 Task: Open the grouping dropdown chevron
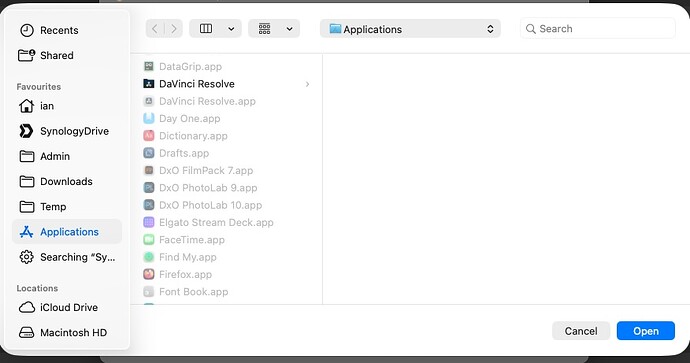point(289,29)
